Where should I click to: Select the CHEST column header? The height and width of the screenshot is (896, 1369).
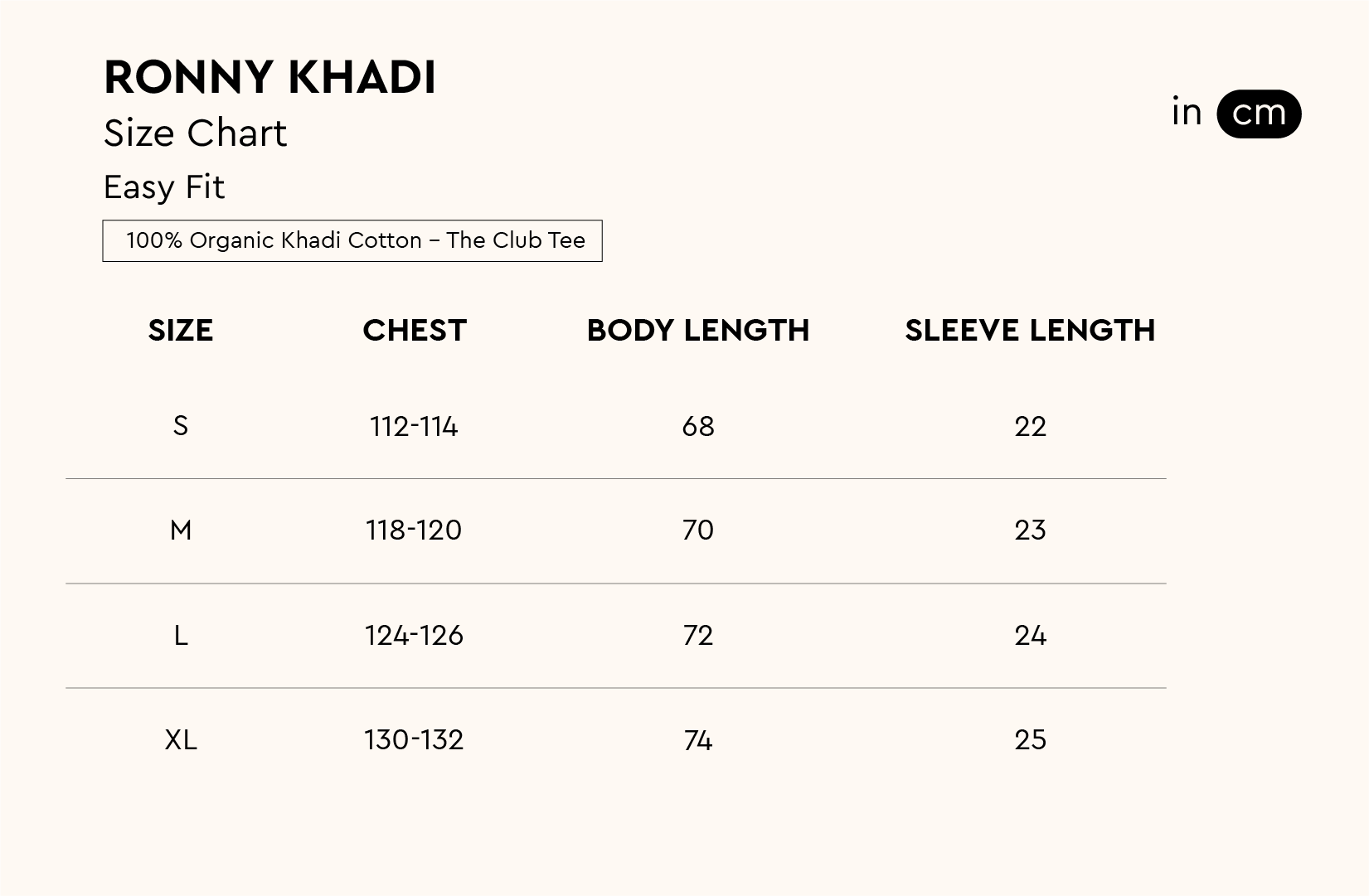pyautogui.click(x=415, y=331)
